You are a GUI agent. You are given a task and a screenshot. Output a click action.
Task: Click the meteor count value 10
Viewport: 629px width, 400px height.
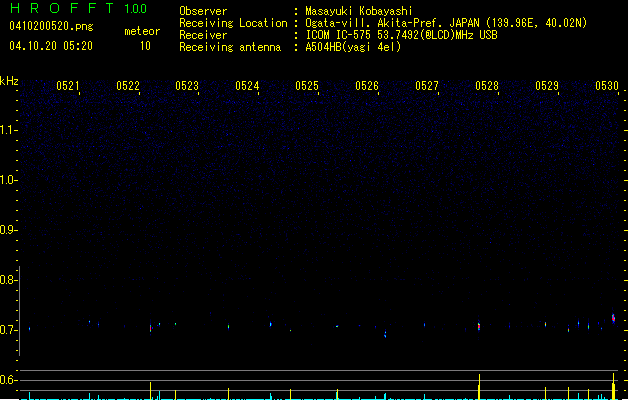tap(145, 46)
